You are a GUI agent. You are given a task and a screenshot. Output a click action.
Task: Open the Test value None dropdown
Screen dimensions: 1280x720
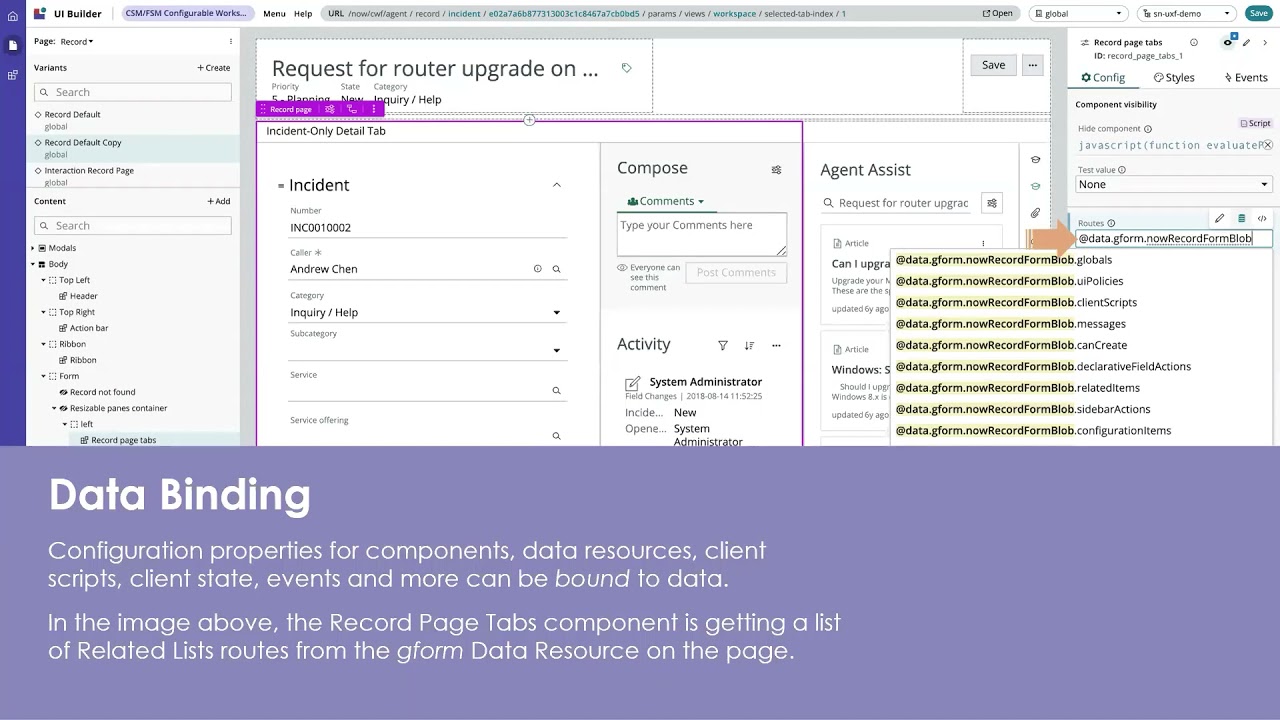pyautogui.click(x=1173, y=184)
